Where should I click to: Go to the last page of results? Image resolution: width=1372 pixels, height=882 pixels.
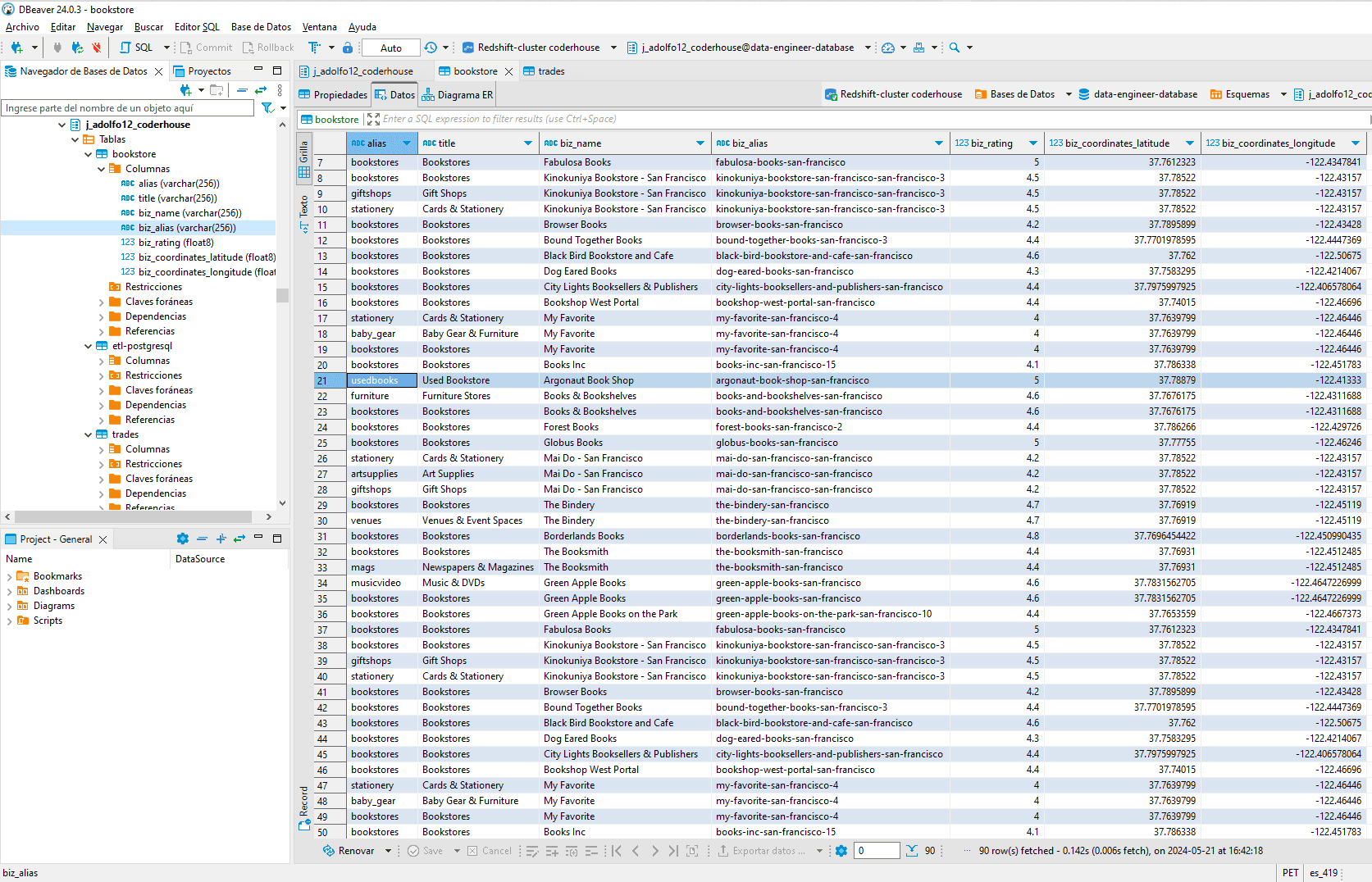(x=672, y=851)
